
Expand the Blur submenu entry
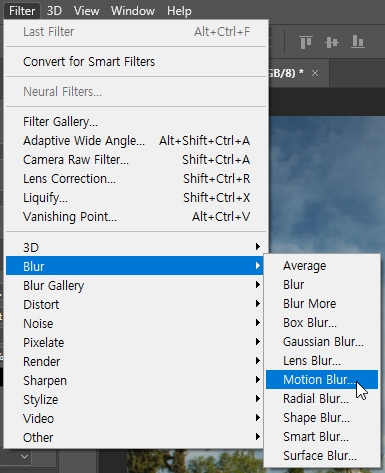tap(136, 266)
